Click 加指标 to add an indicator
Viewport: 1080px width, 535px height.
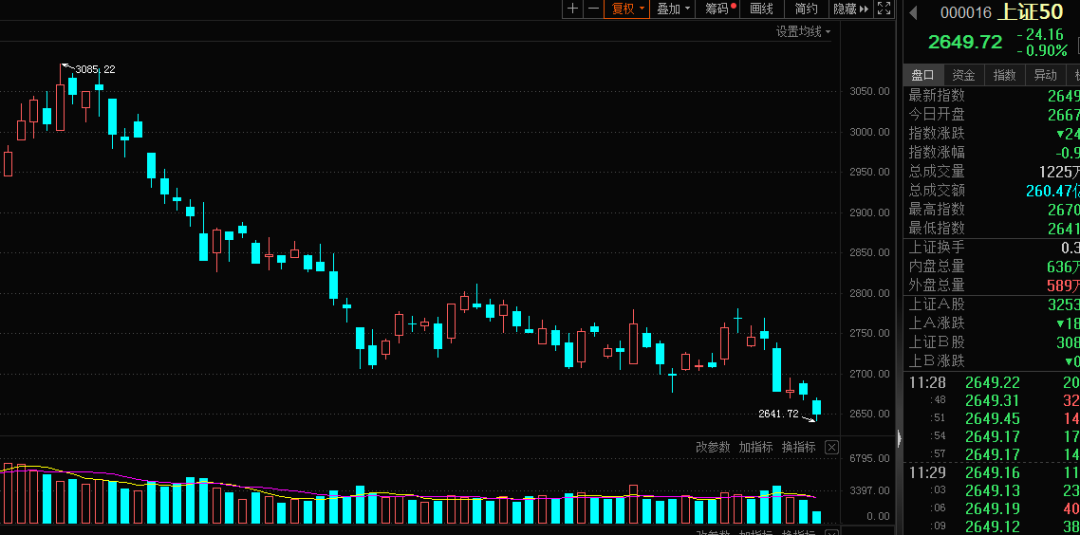coord(756,447)
